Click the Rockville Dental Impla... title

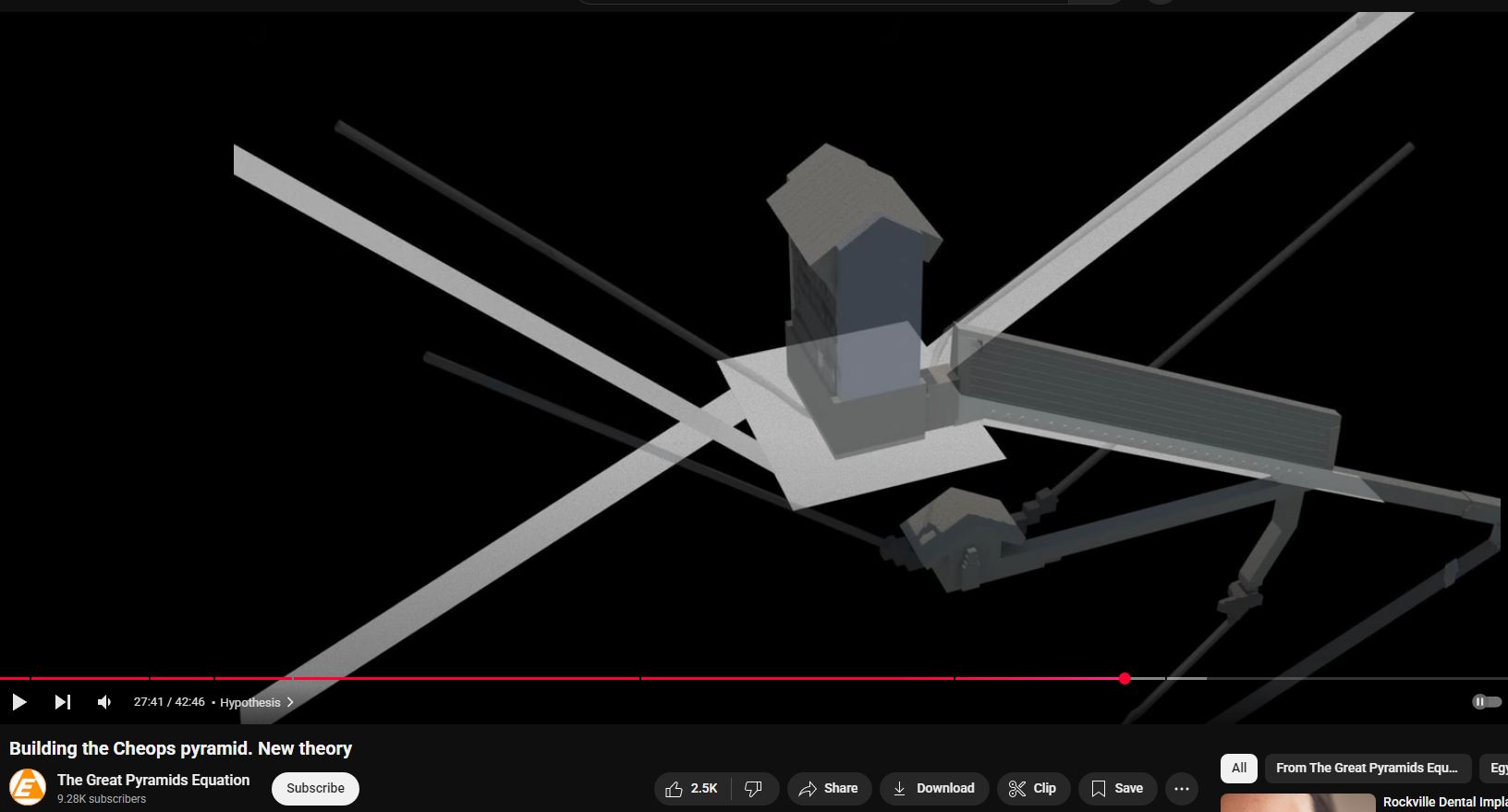click(x=1445, y=802)
